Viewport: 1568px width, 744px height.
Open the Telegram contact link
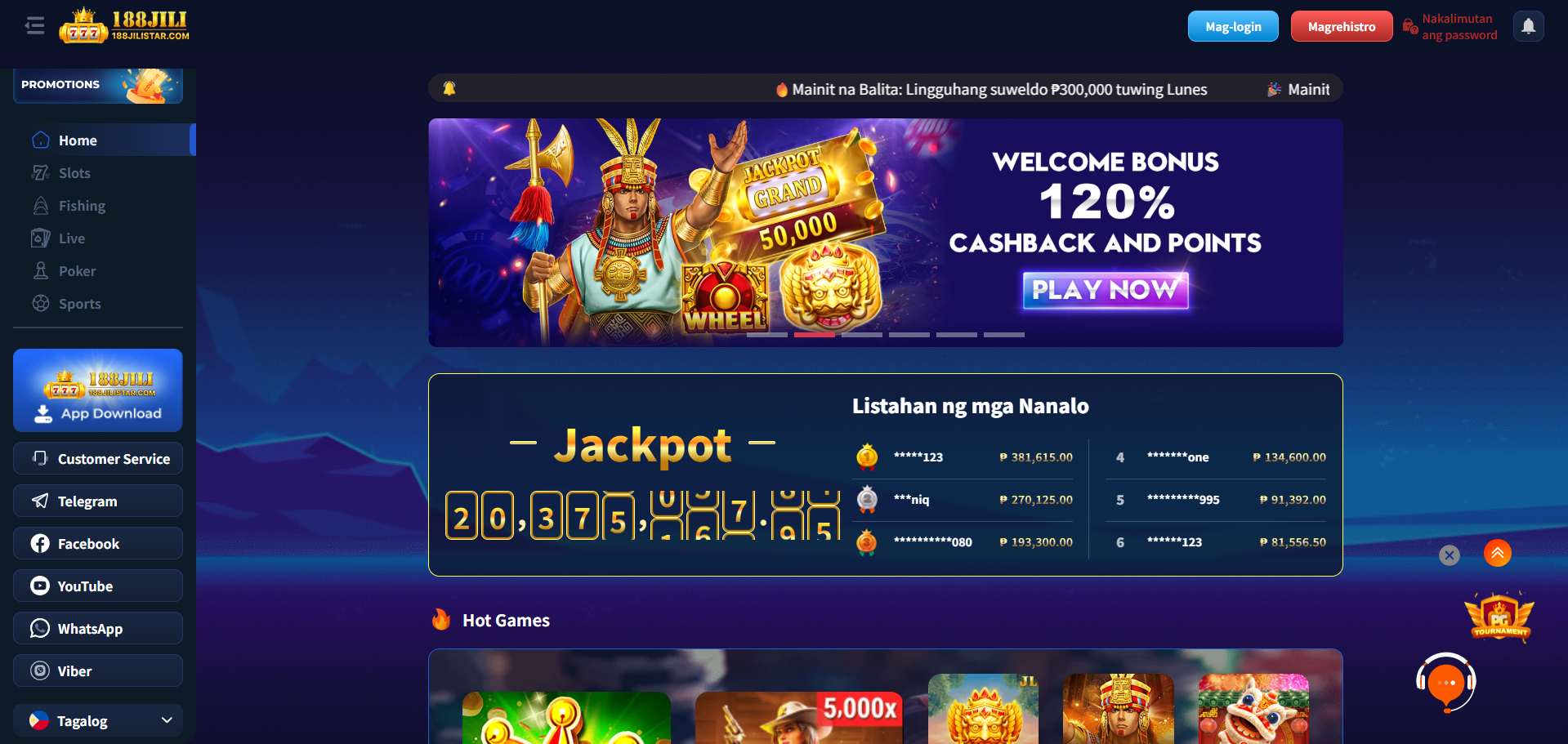(98, 501)
